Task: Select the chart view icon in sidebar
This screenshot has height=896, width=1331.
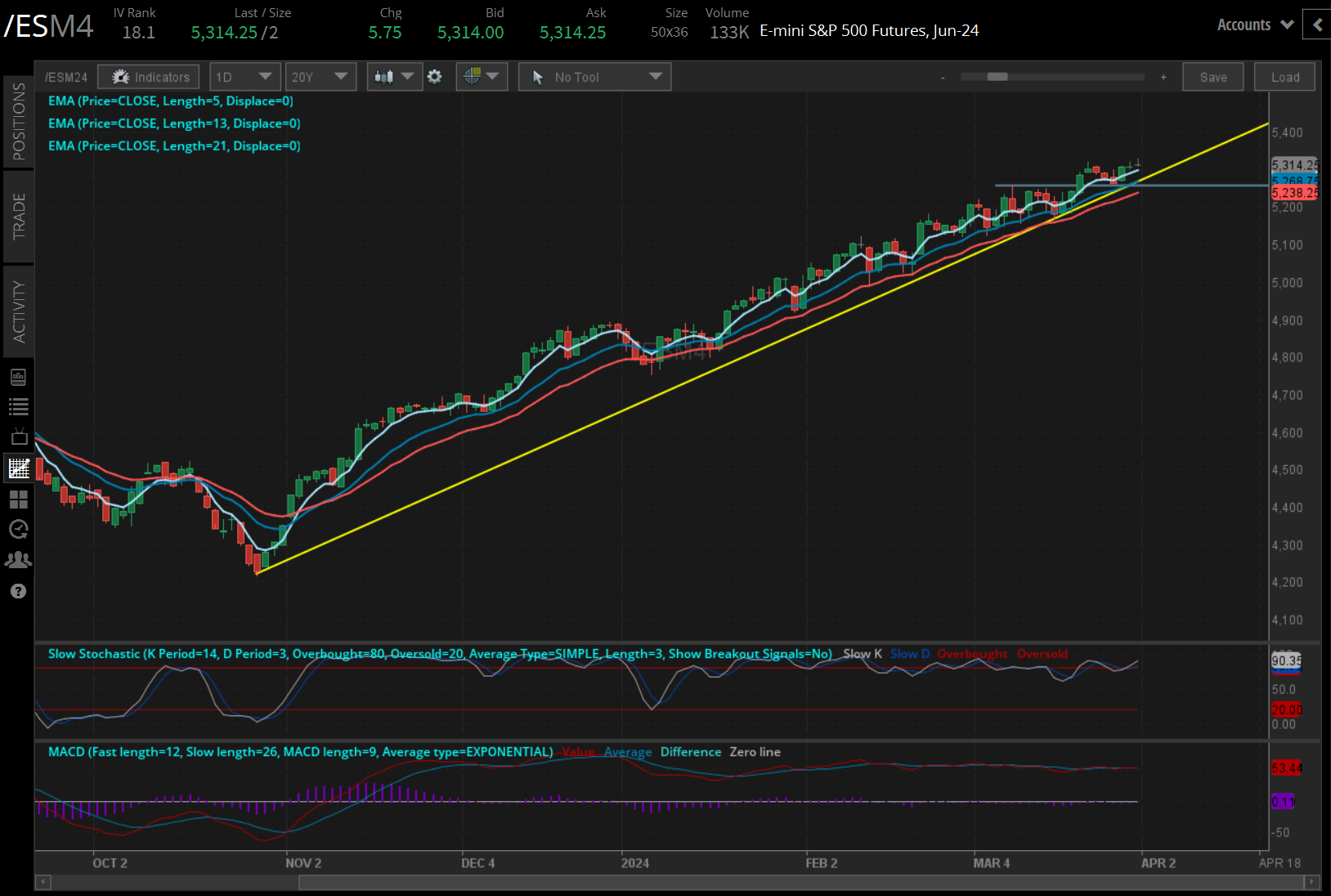Action: (x=18, y=468)
